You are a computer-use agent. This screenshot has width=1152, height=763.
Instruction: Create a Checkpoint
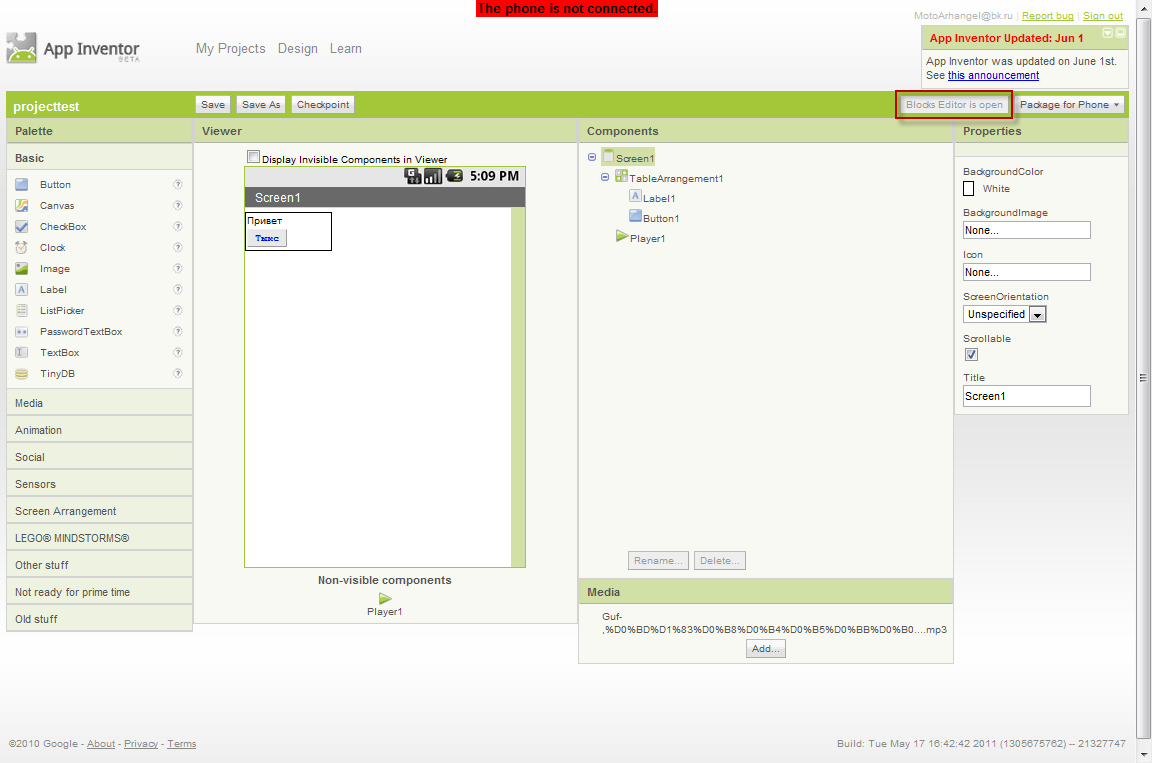pos(323,105)
